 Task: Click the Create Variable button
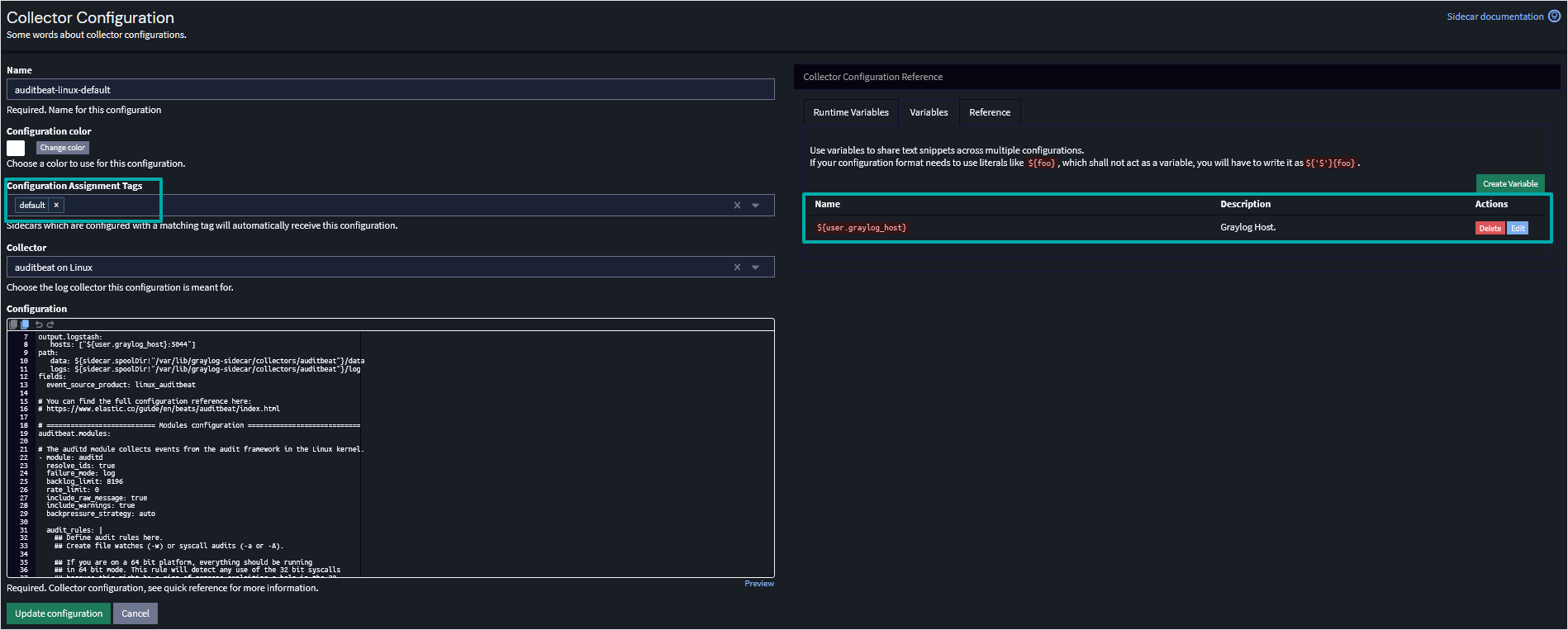pos(1509,184)
